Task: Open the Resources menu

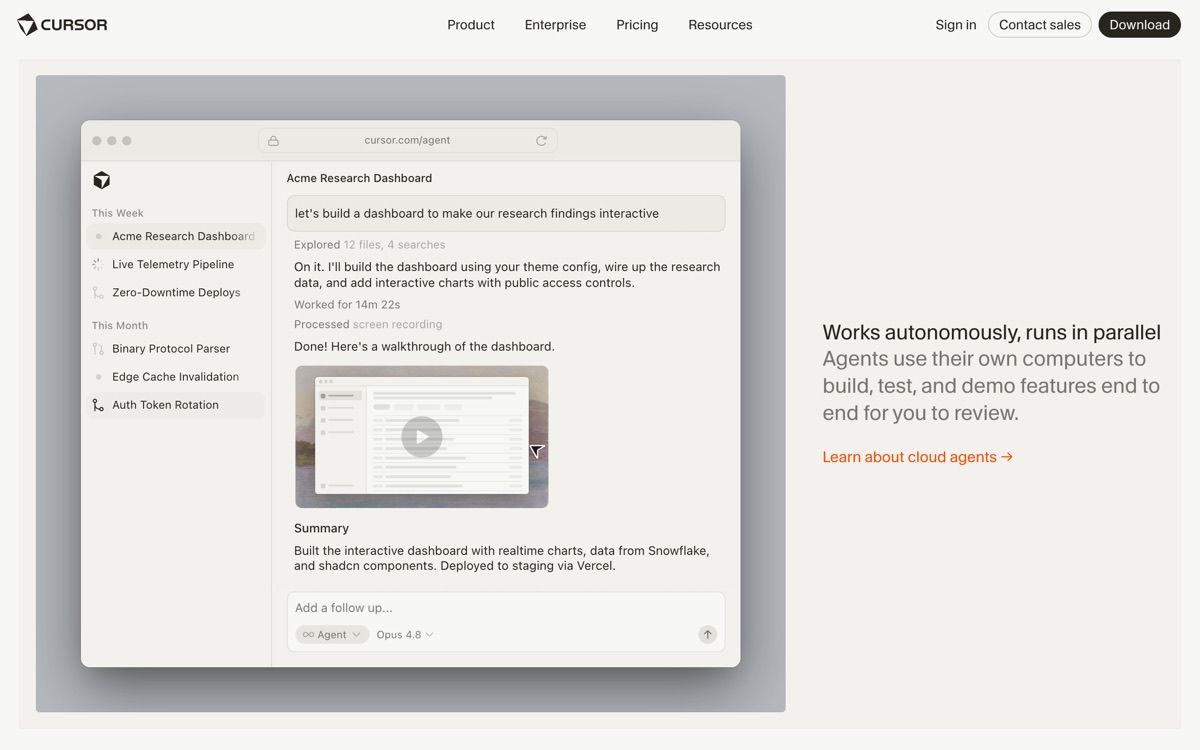Action: tap(720, 25)
